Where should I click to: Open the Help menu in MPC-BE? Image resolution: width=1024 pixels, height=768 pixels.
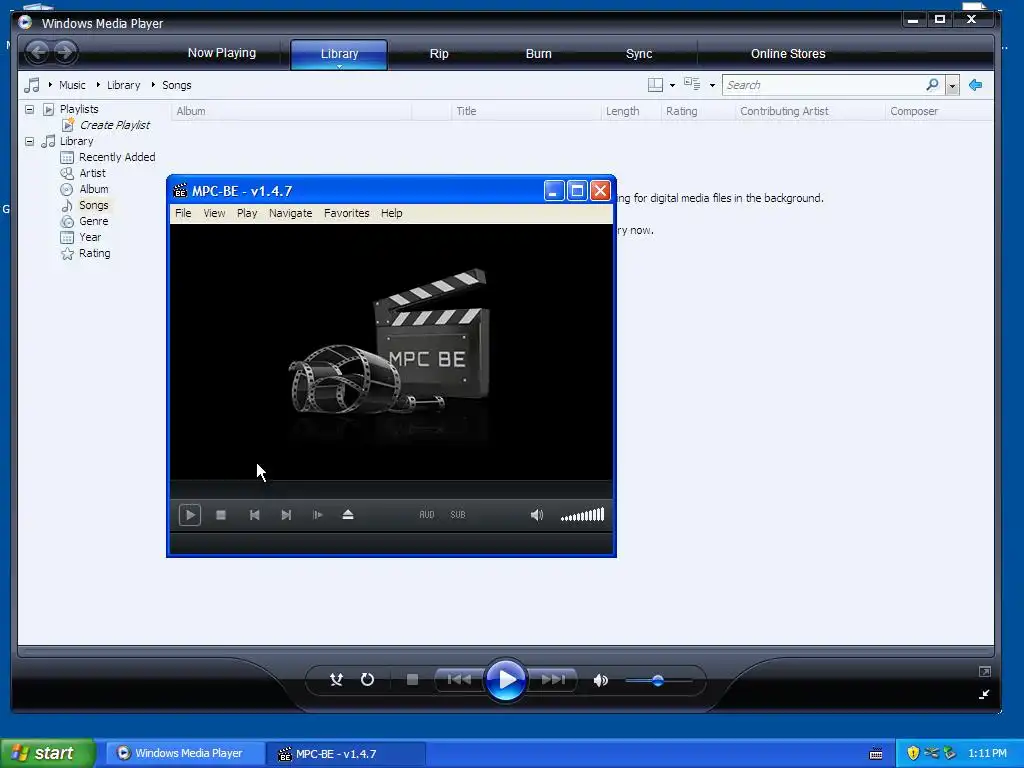[x=392, y=213]
